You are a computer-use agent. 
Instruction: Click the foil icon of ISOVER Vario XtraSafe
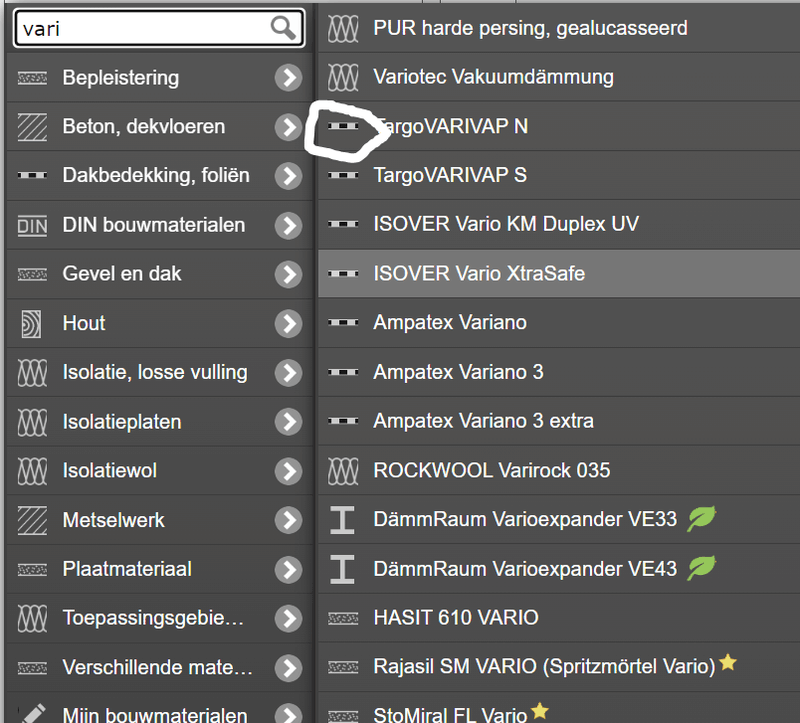(x=343, y=274)
